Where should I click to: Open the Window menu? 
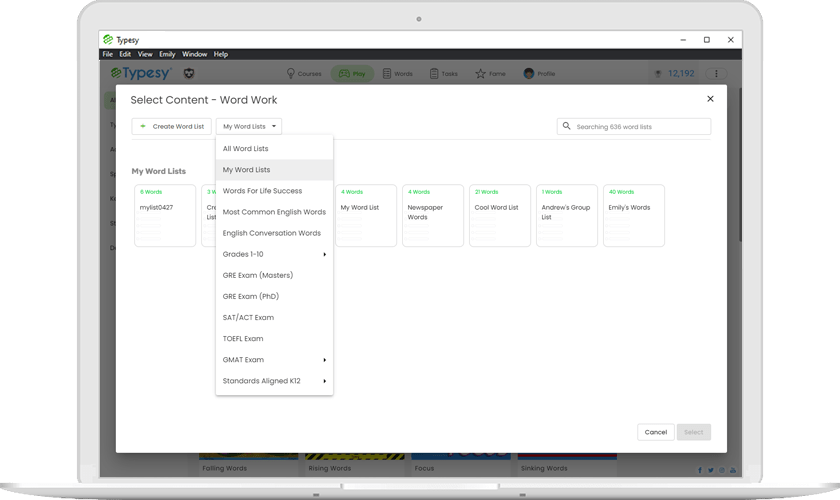coord(194,54)
